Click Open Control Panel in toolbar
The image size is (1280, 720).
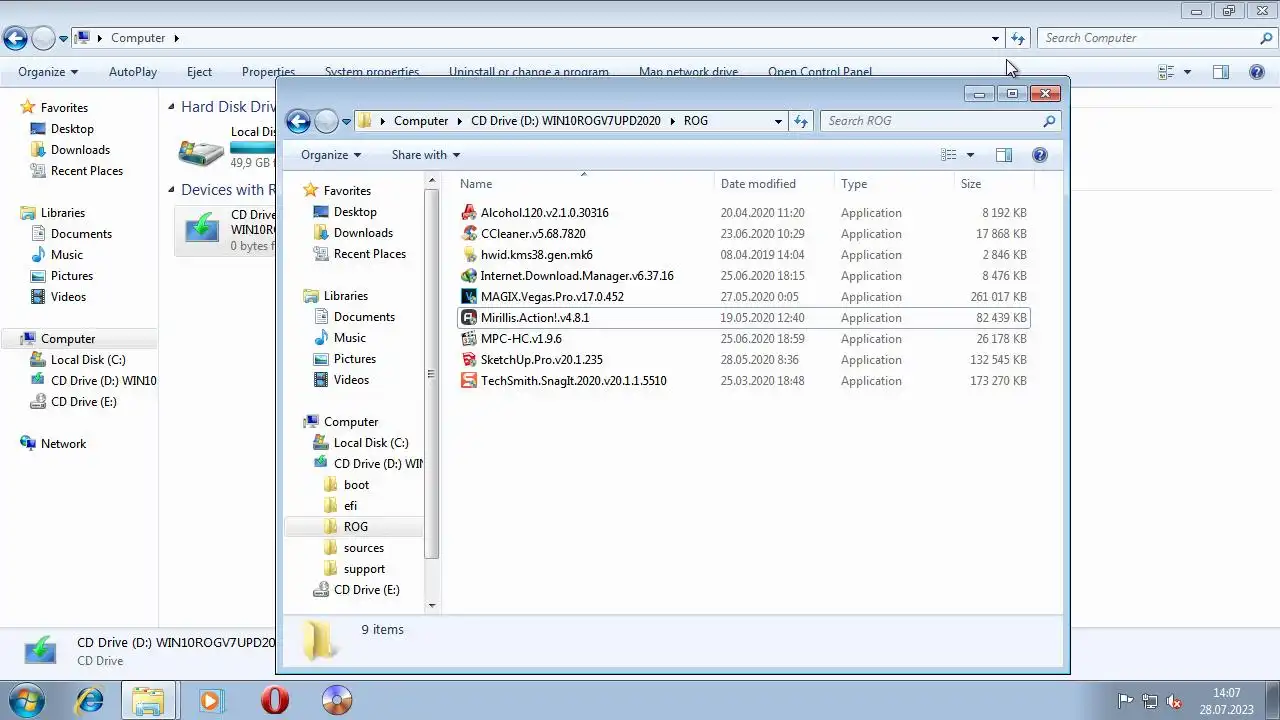[820, 72]
